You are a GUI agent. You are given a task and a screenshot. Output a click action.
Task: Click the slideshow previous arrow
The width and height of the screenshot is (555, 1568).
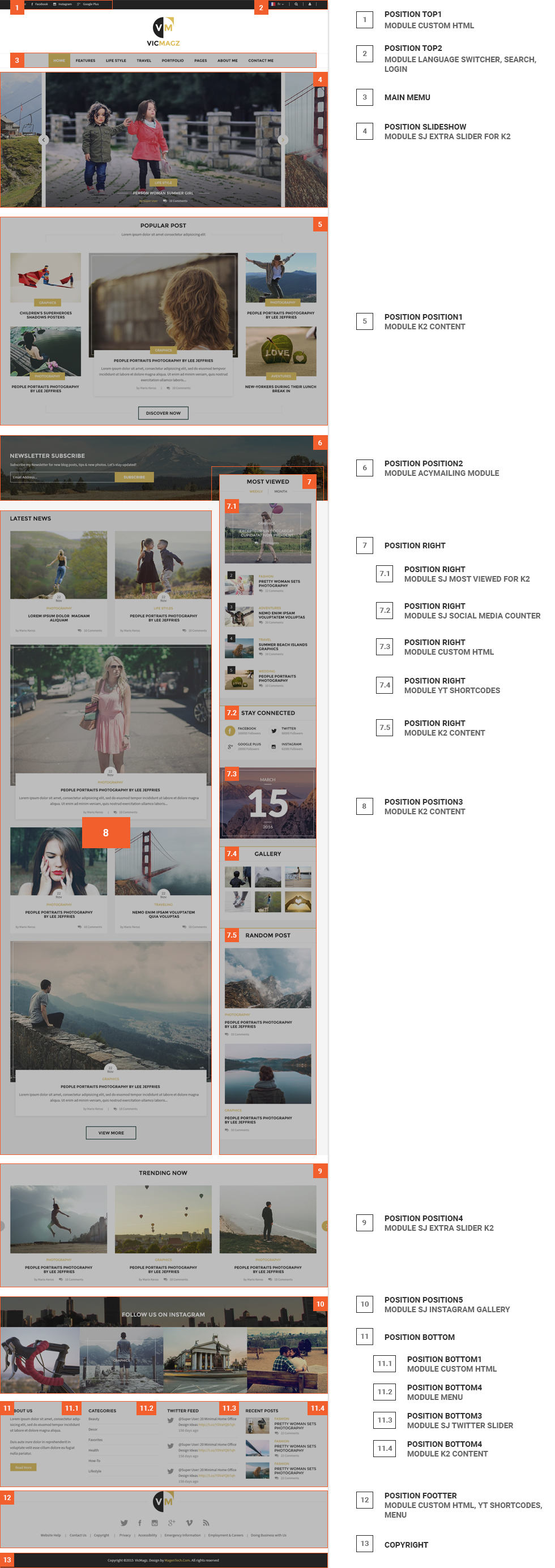coord(44,140)
